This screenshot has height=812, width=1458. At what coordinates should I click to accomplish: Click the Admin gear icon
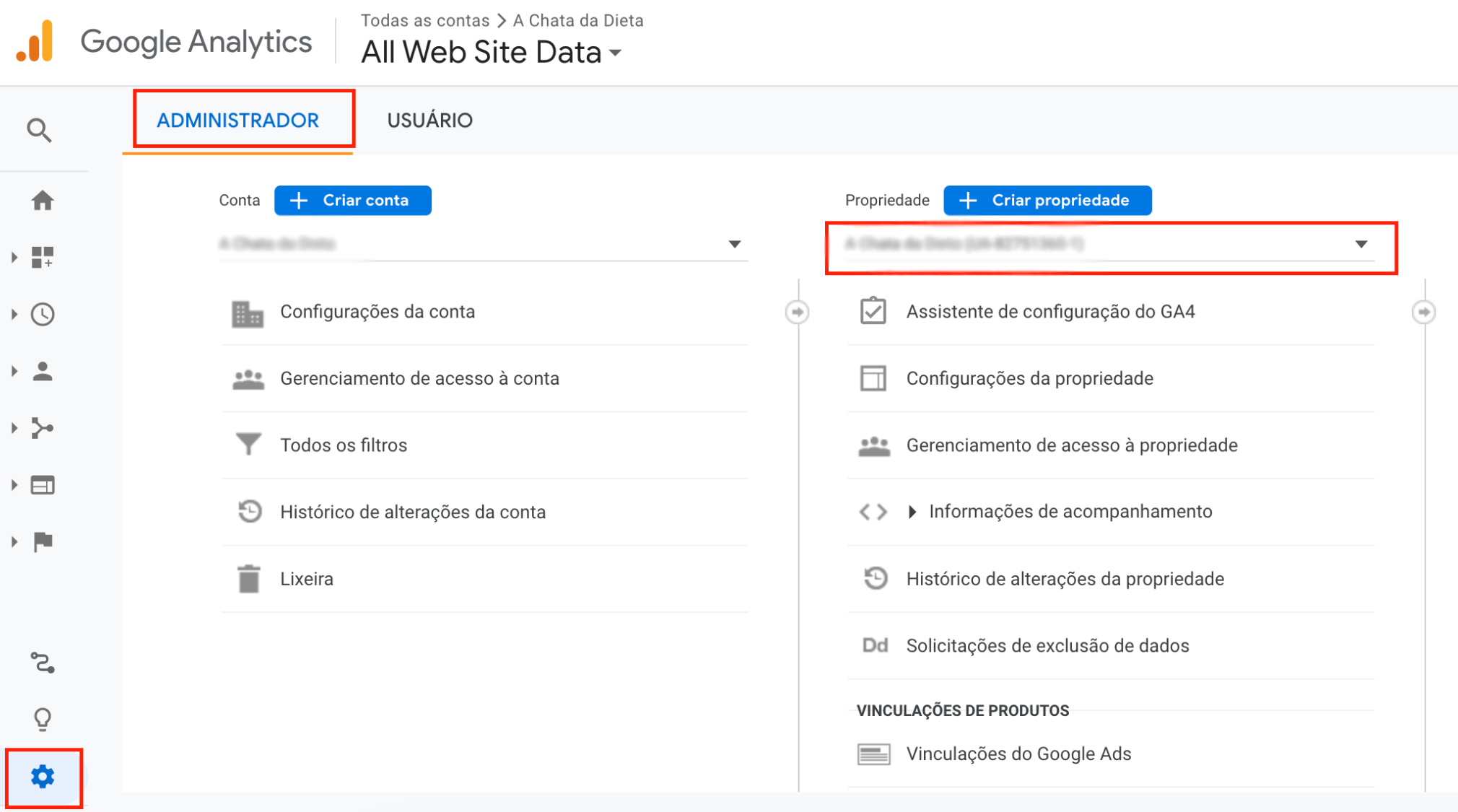43,777
